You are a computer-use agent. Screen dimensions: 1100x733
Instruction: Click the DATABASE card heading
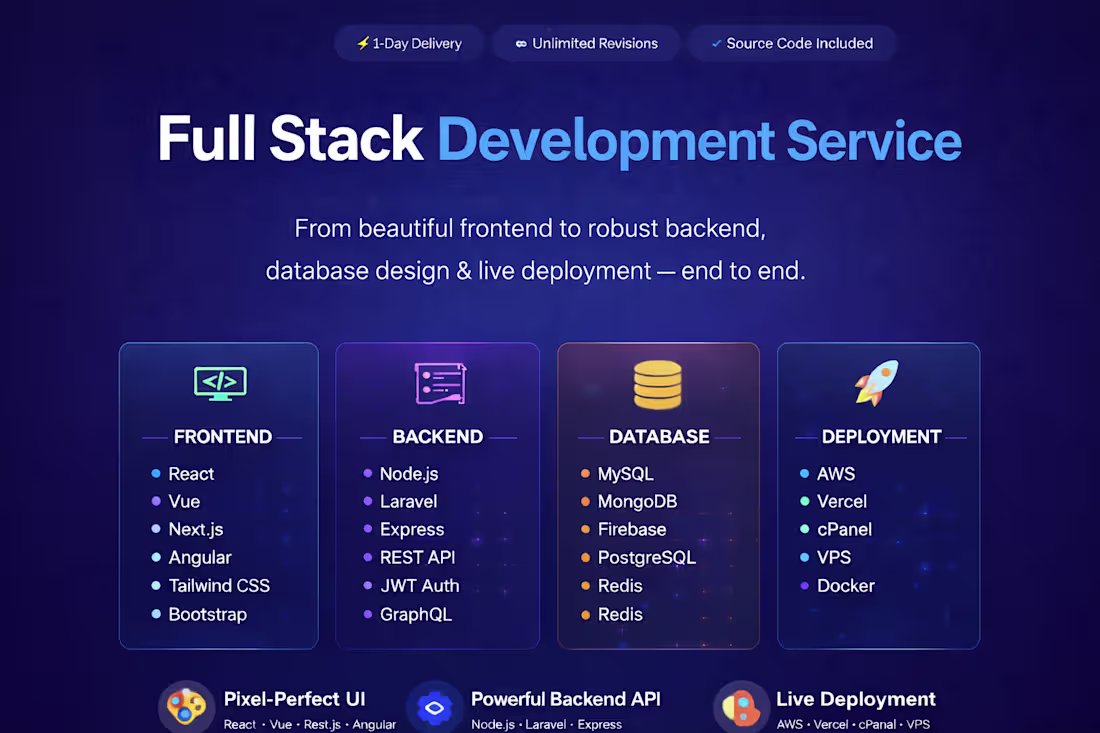[x=659, y=437]
